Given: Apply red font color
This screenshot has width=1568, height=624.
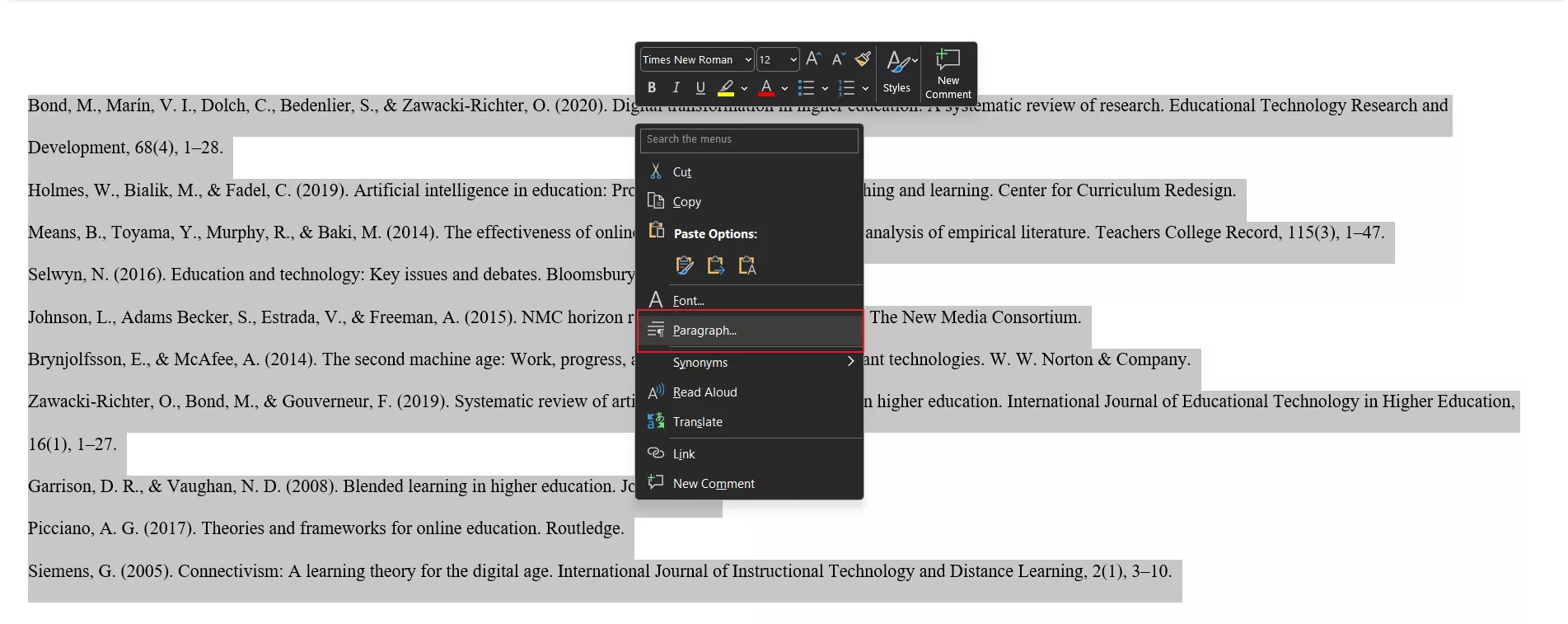Looking at the screenshot, I should 766,87.
